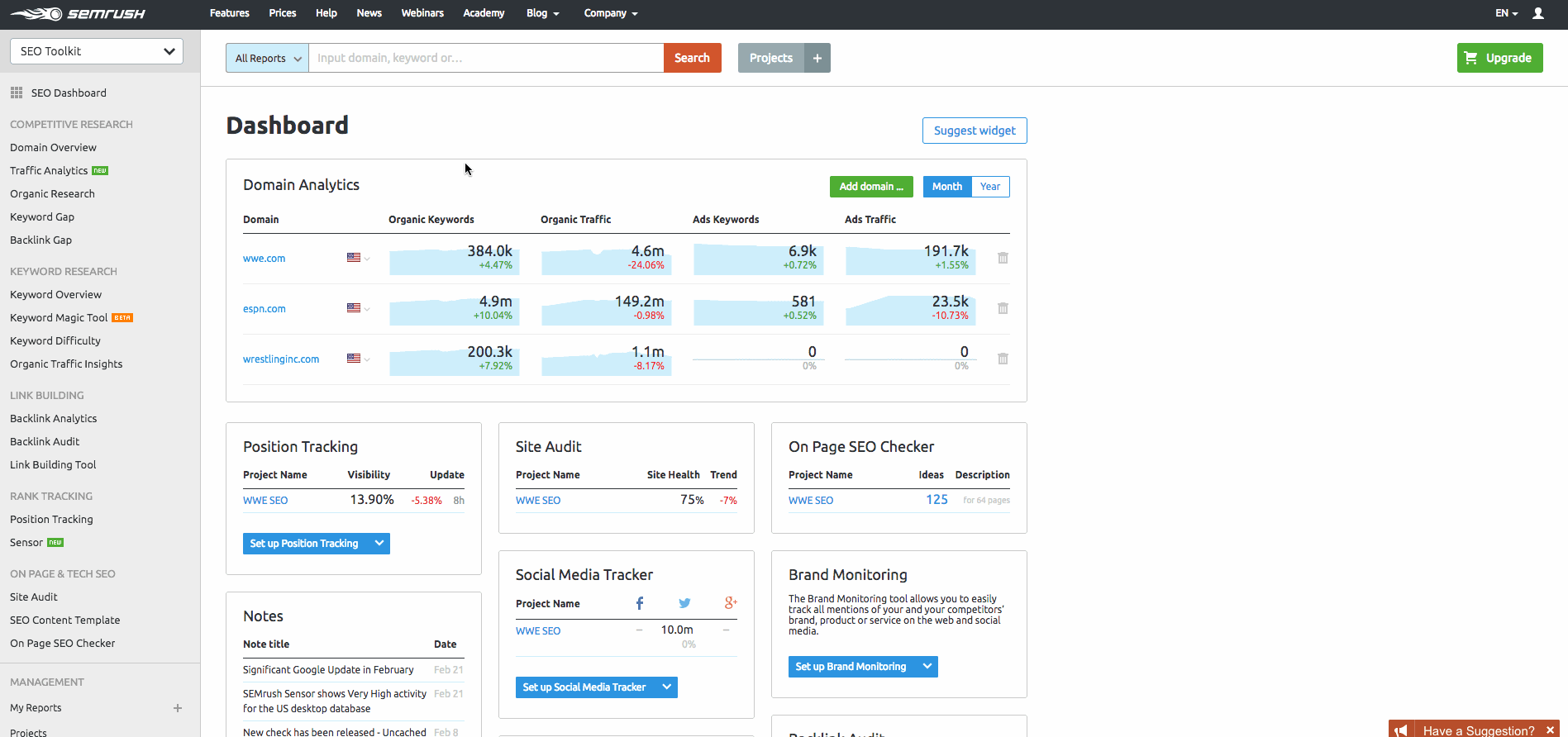Delete the espn.com domain row
The width and height of the screenshot is (1568, 737).
pyautogui.click(x=1003, y=308)
